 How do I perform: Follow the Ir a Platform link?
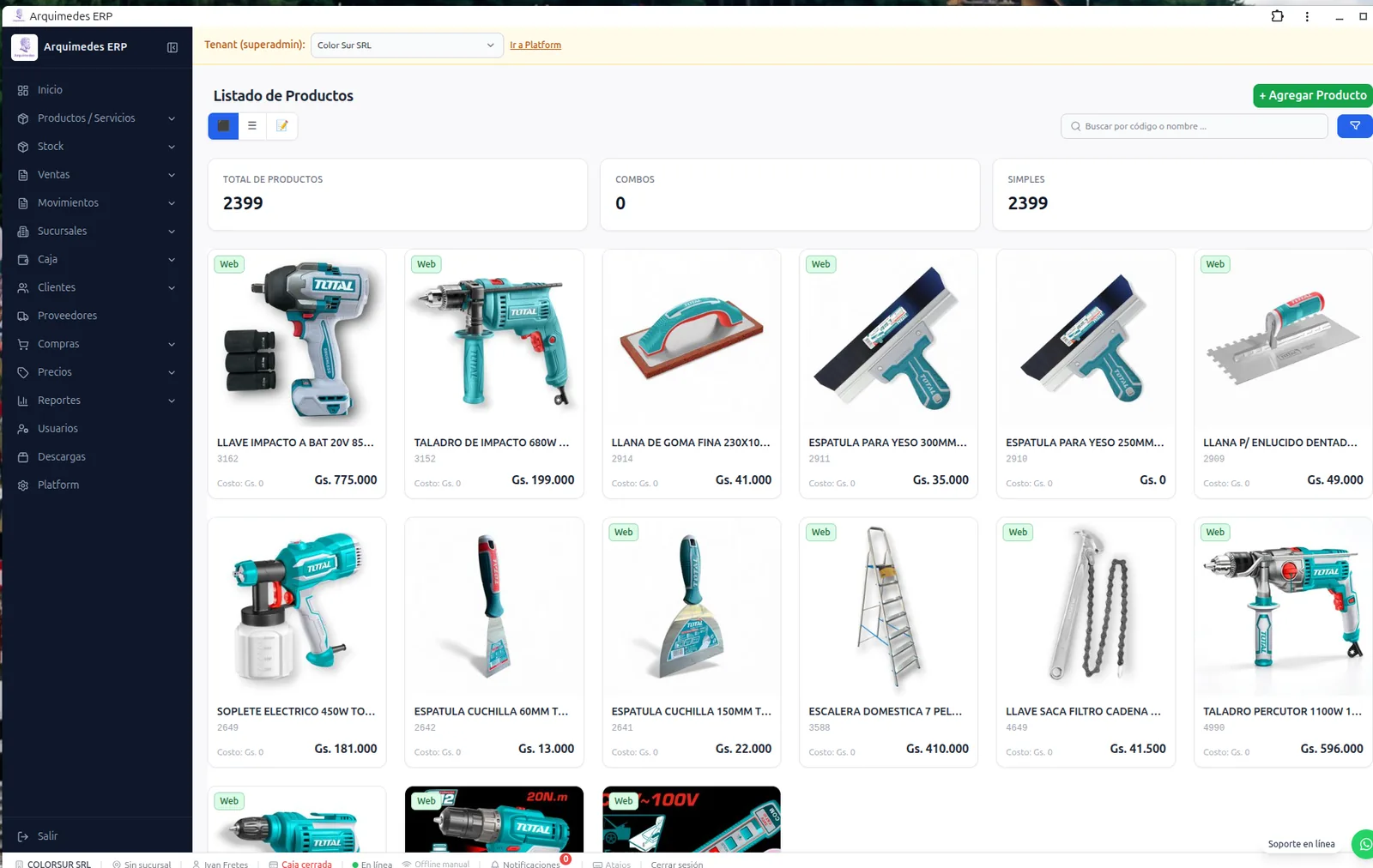pos(535,45)
